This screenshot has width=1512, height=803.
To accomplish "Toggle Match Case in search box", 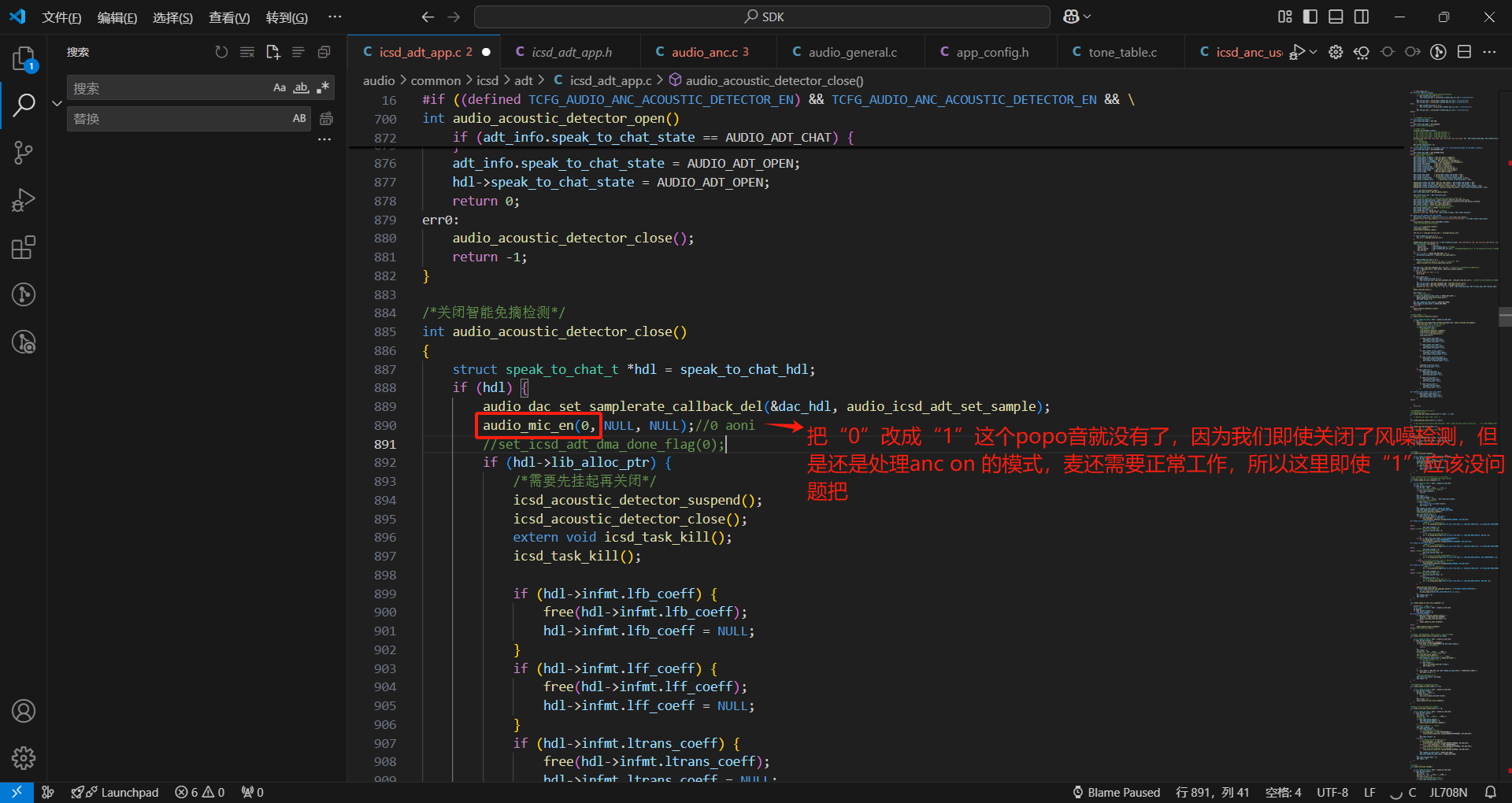I will point(280,88).
